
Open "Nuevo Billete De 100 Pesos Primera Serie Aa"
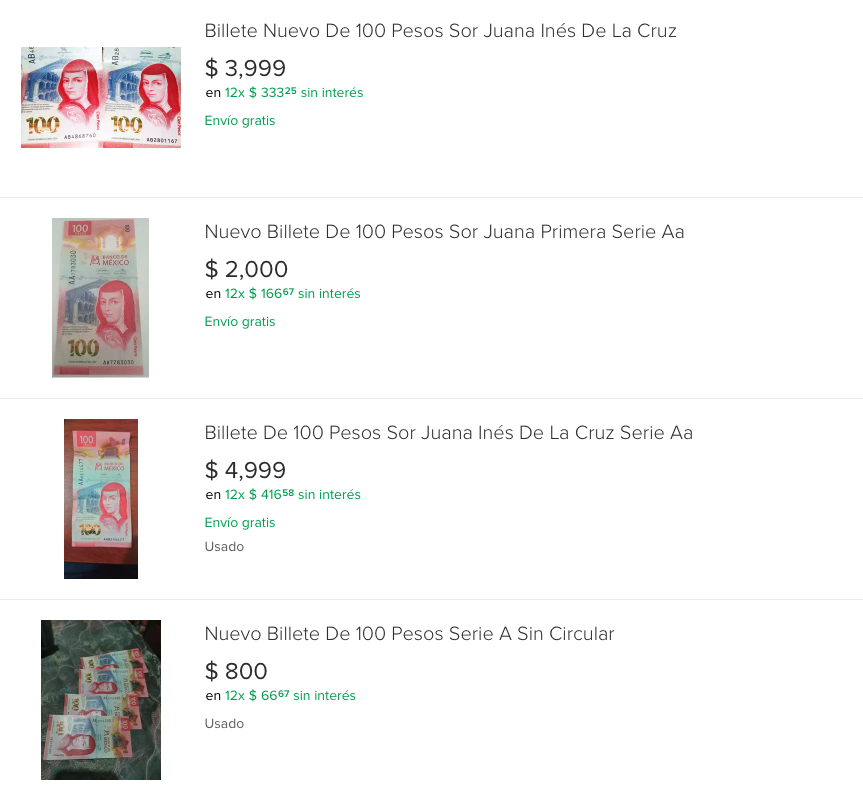tap(444, 232)
